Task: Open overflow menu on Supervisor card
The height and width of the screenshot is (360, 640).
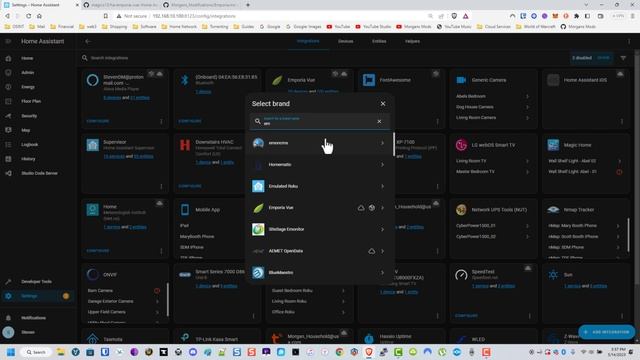Action: coord(161,187)
